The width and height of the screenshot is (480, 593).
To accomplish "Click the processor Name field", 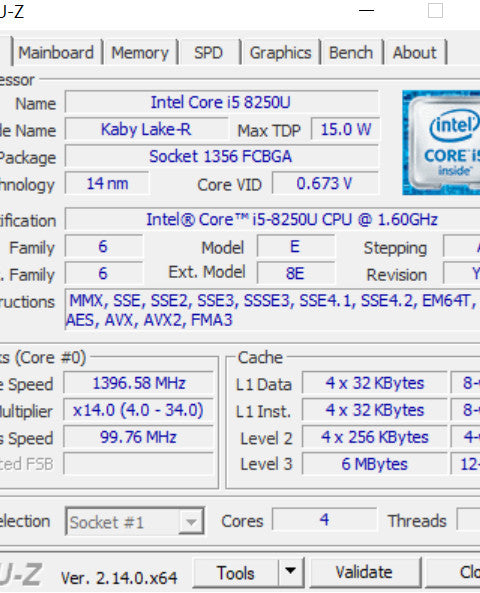I will click(221, 102).
